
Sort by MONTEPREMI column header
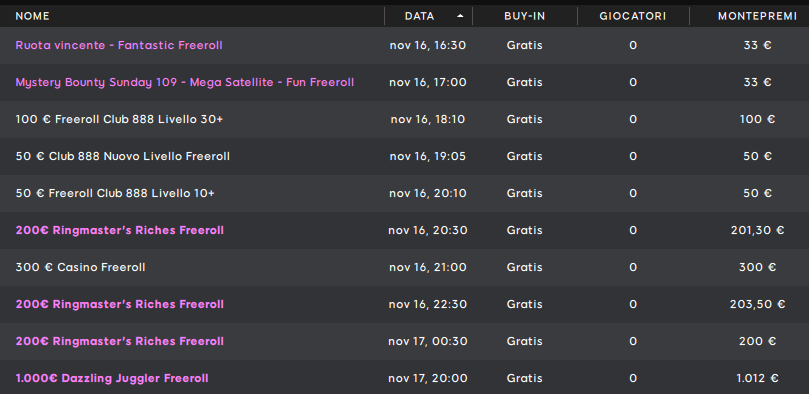[x=757, y=16]
